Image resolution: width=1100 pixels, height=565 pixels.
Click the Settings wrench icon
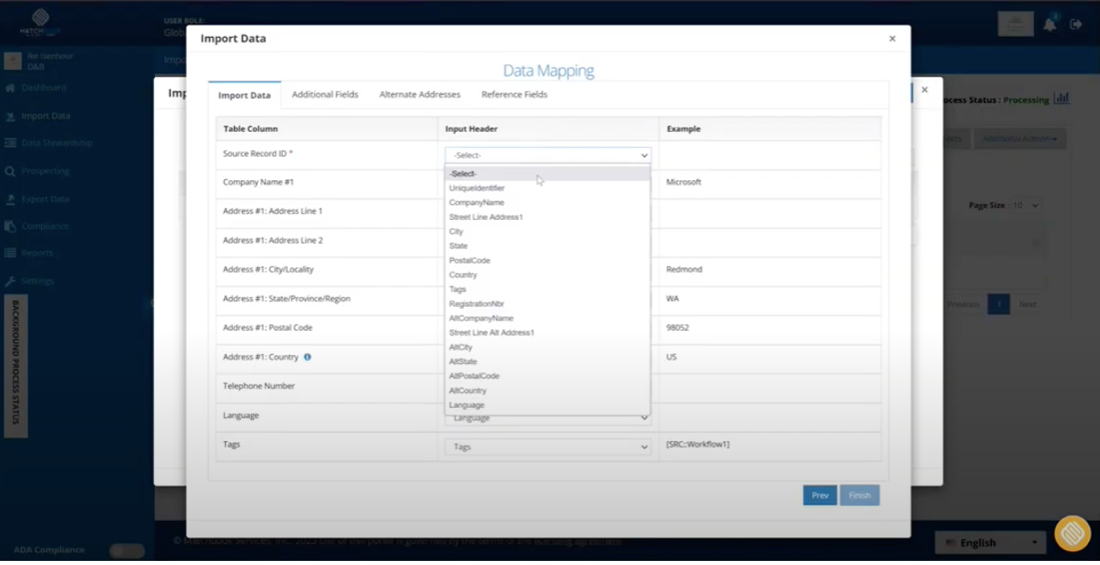point(10,281)
